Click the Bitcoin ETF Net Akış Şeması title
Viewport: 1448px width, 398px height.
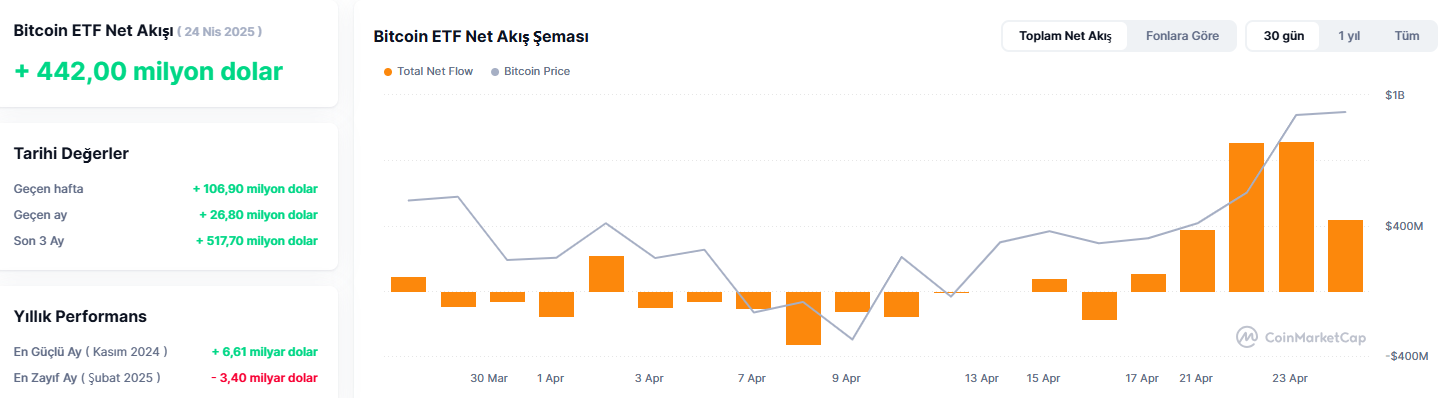click(481, 37)
